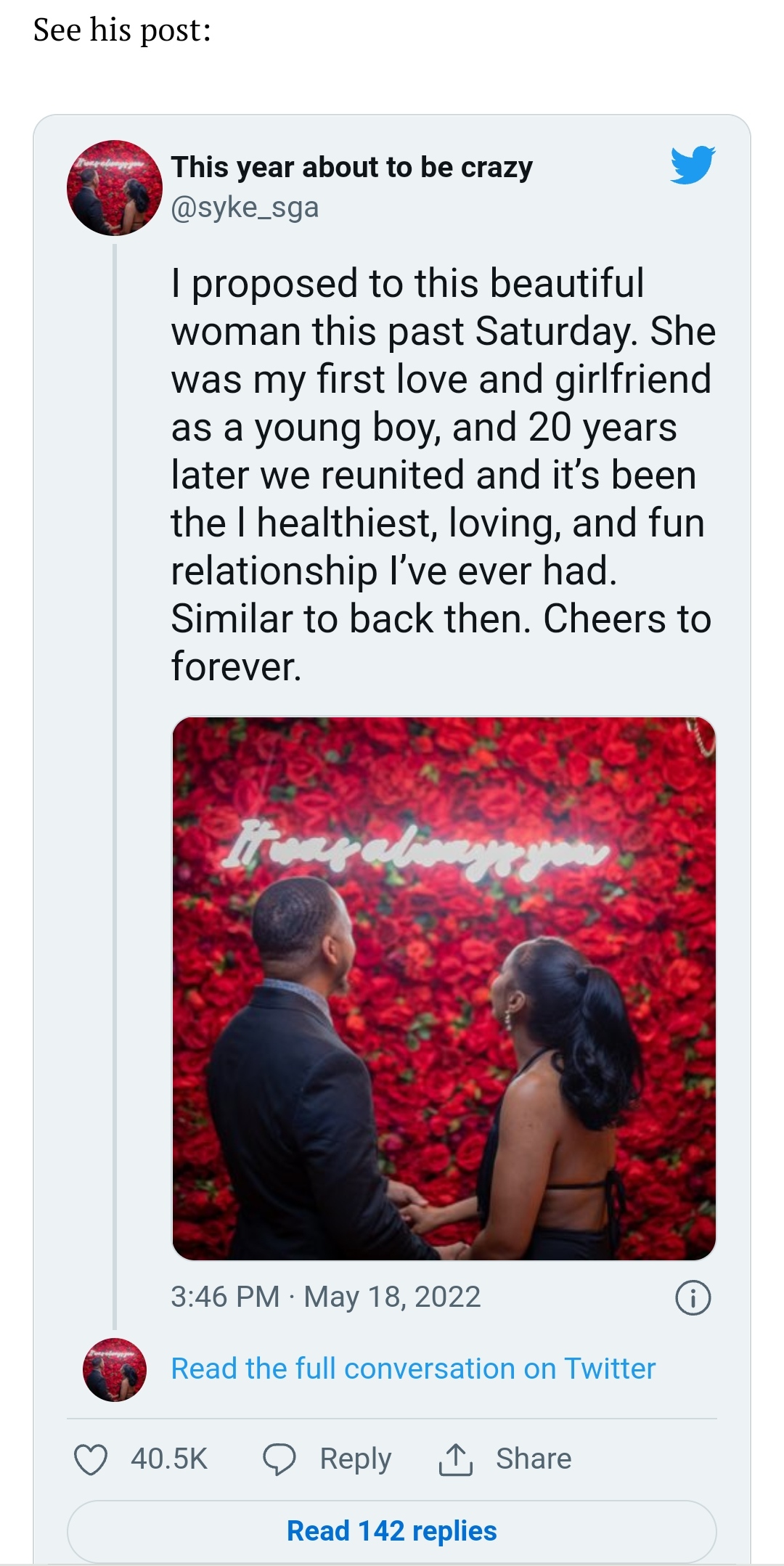The width and height of the screenshot is (784, 1566).
Task: Open the Read 142 replies button
Action: [392, 1530]
